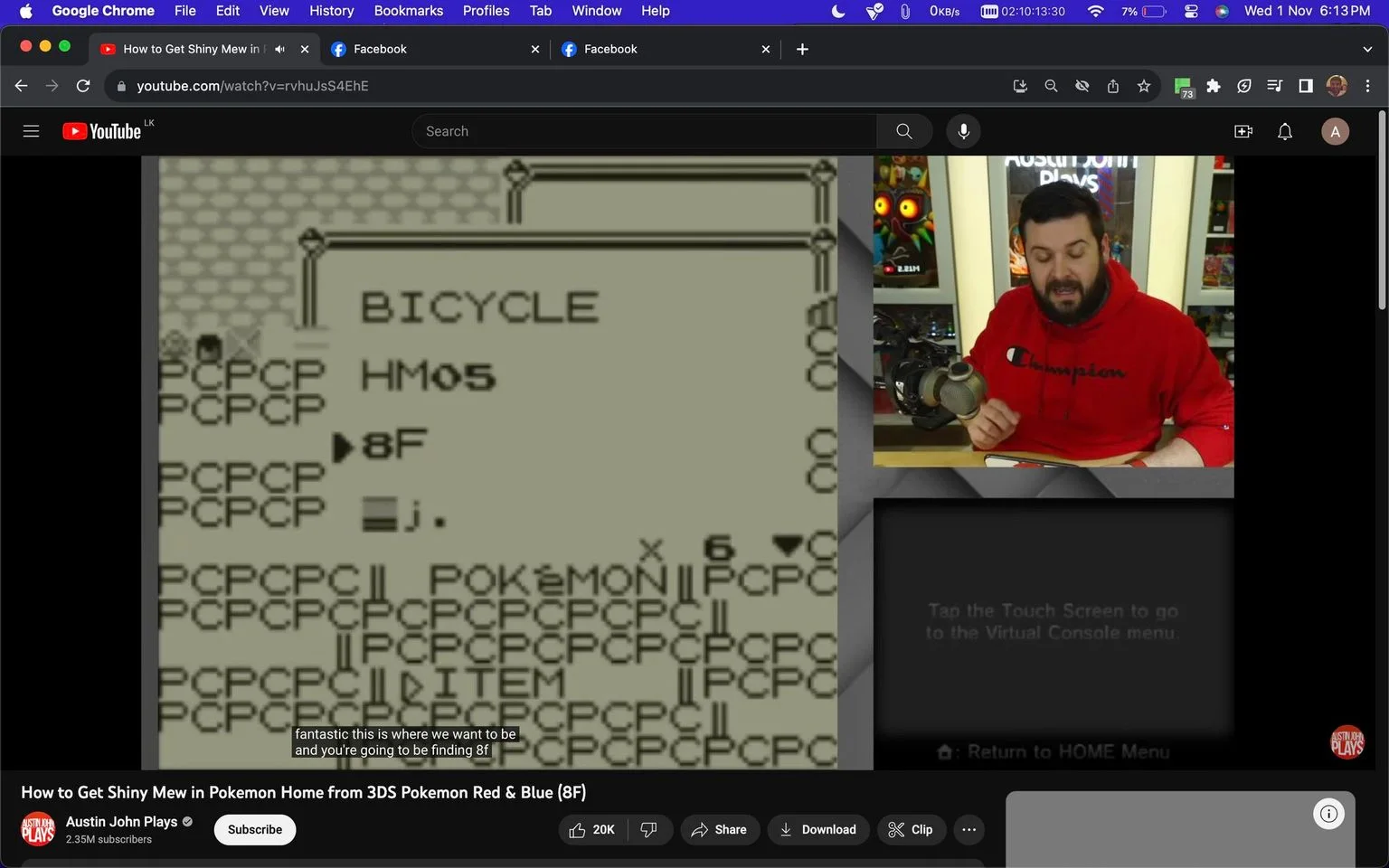Screen dimensions: 1389x868
Task: Open the YouTube Create video icon
Action: tap(1243, 131)
